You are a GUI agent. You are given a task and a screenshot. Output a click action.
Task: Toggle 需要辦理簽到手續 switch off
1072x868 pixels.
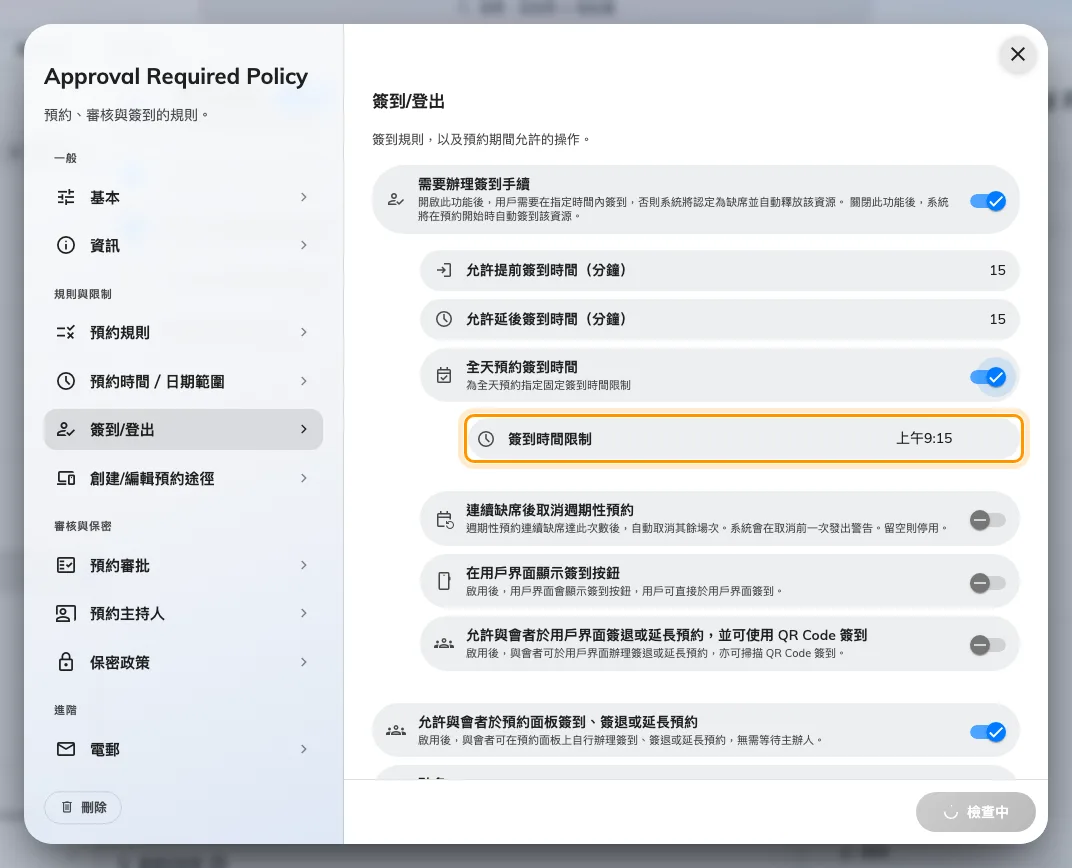pos(987,201)
